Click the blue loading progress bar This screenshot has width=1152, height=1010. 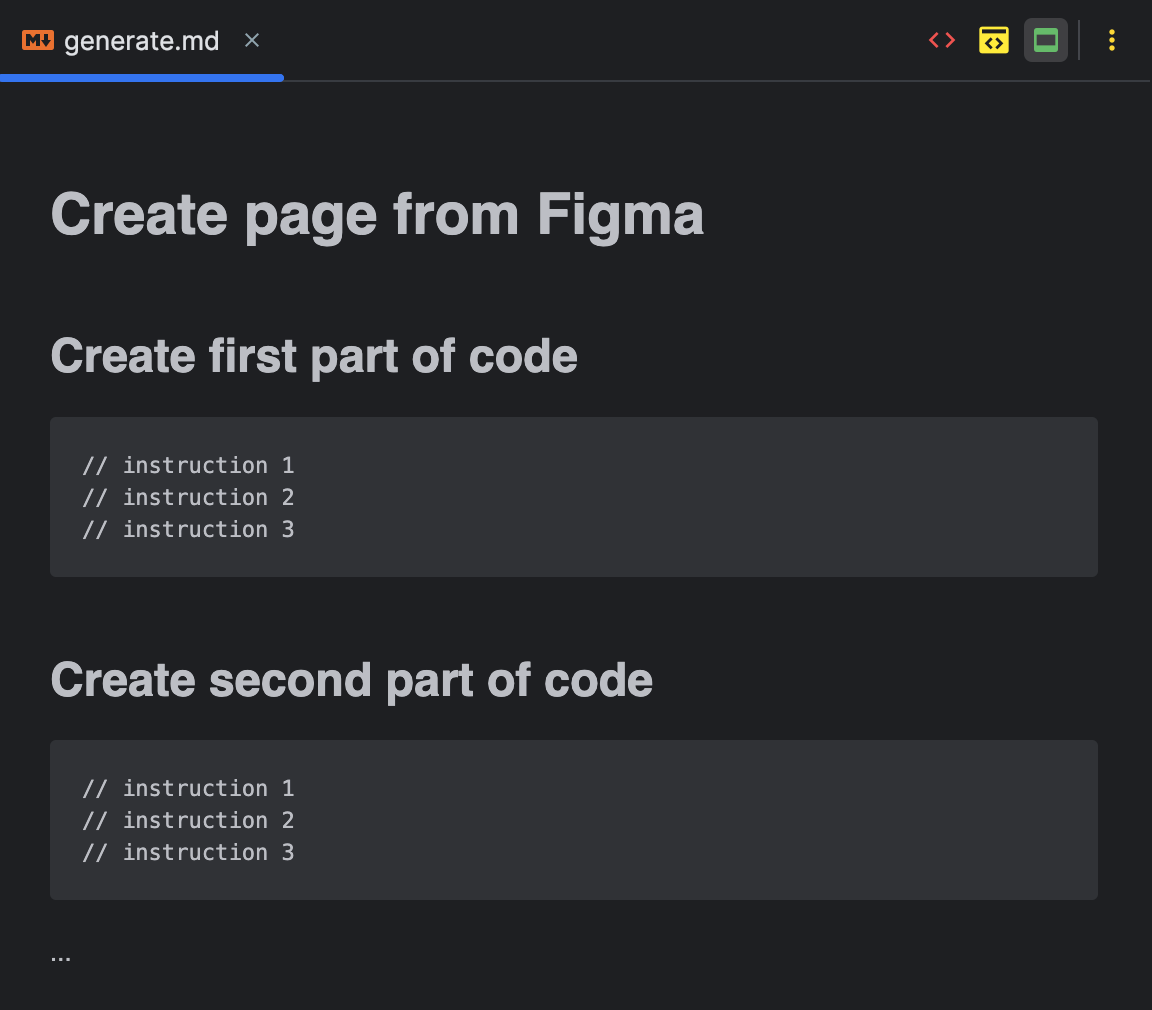[x=141, y=77]
